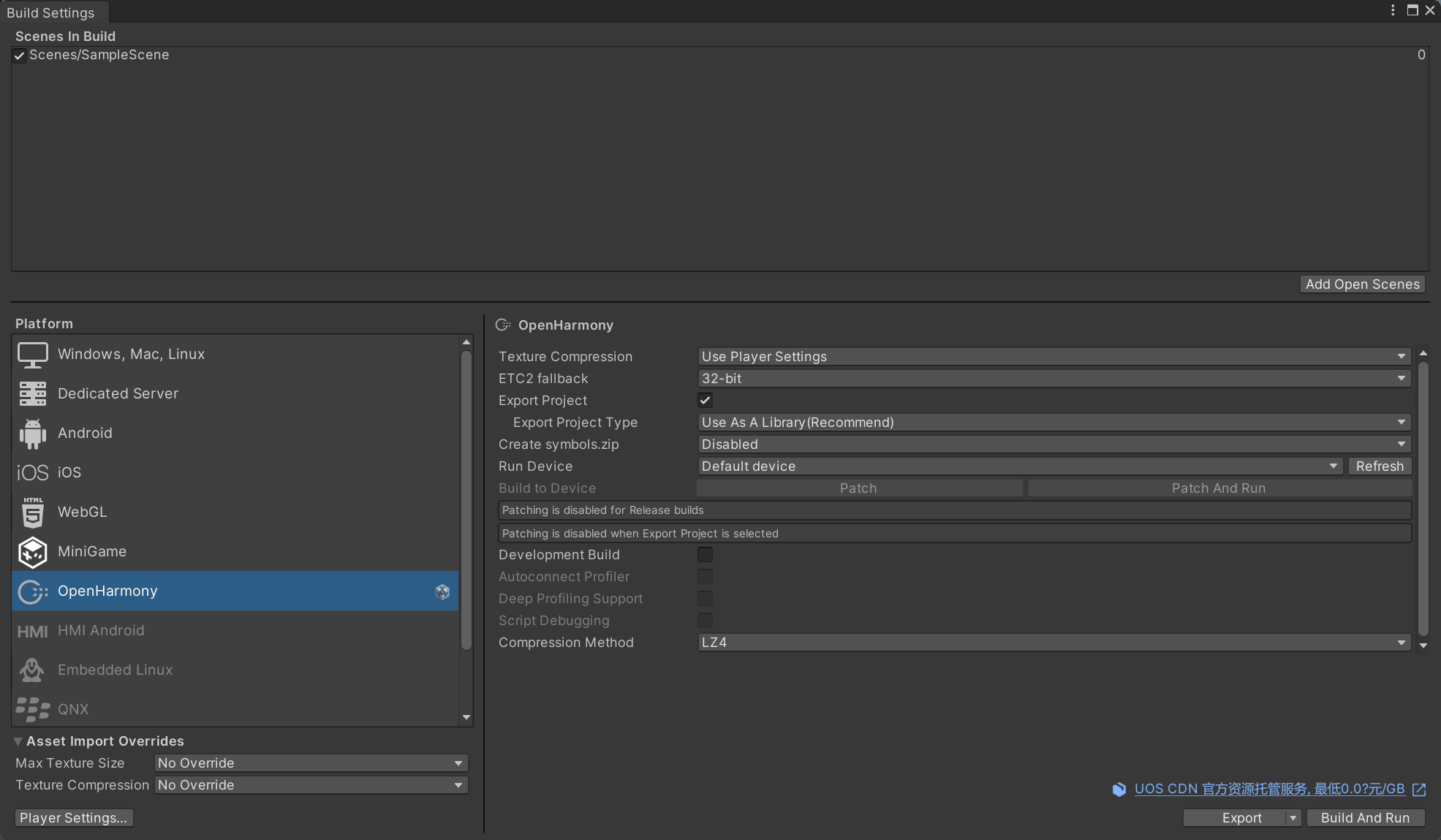
Task: Select the WebGL platform
Action: tap(235, 512)
